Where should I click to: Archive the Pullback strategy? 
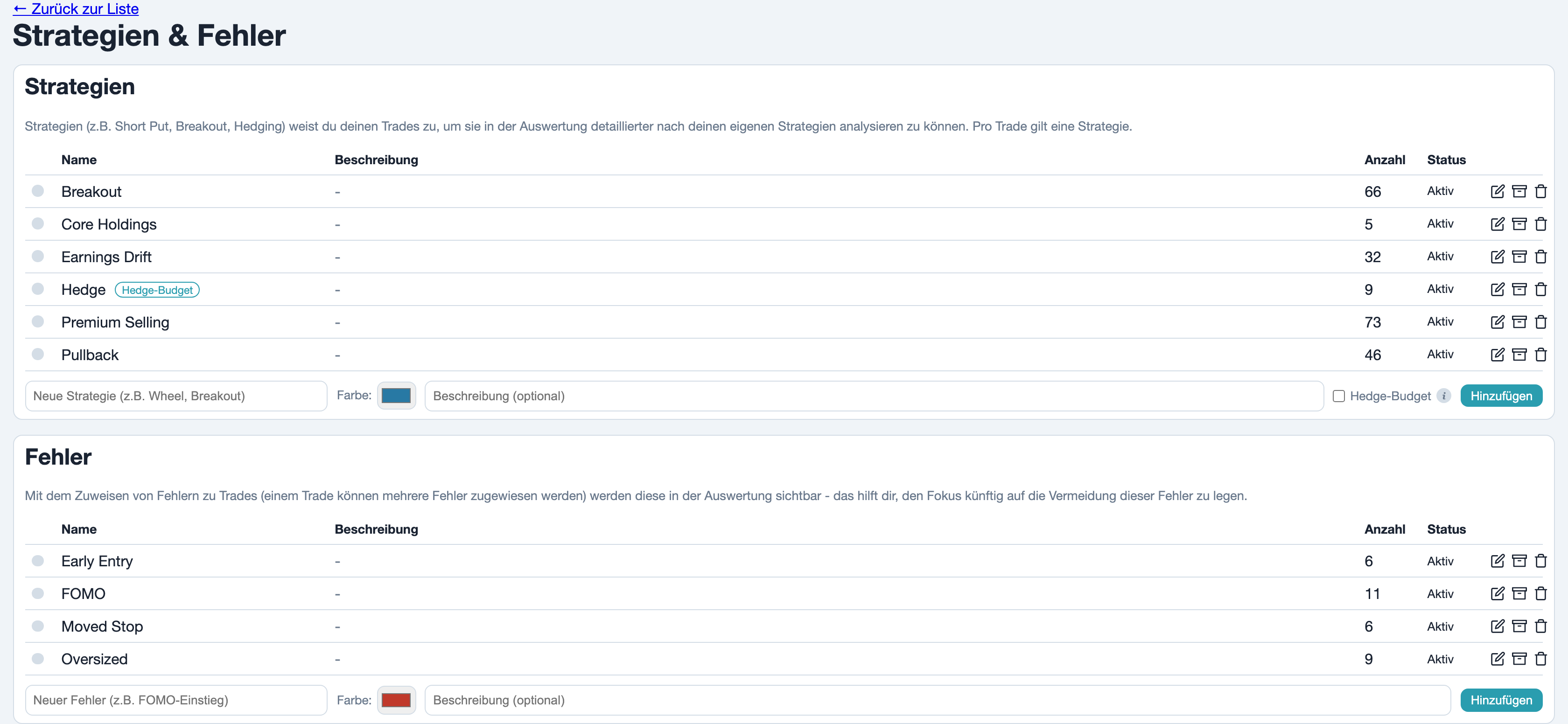[x=1519, y=355]
